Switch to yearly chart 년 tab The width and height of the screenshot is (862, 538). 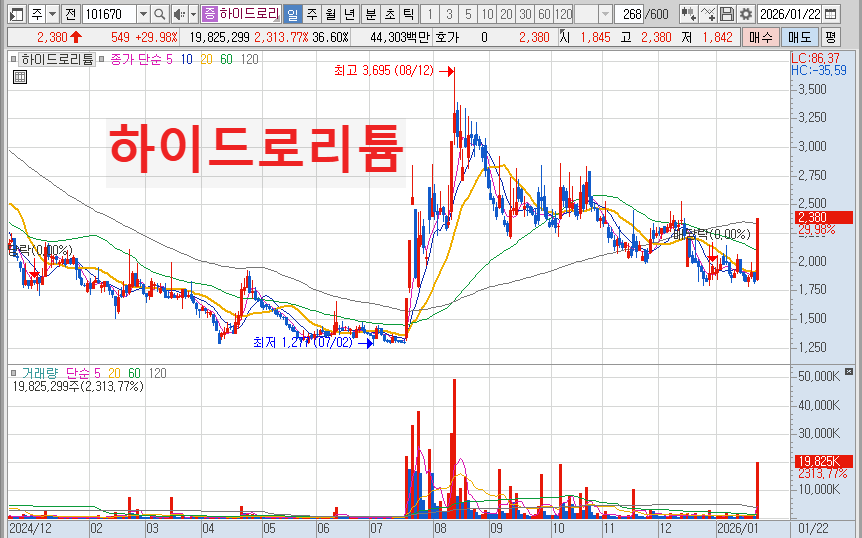(x=349, y=14)
